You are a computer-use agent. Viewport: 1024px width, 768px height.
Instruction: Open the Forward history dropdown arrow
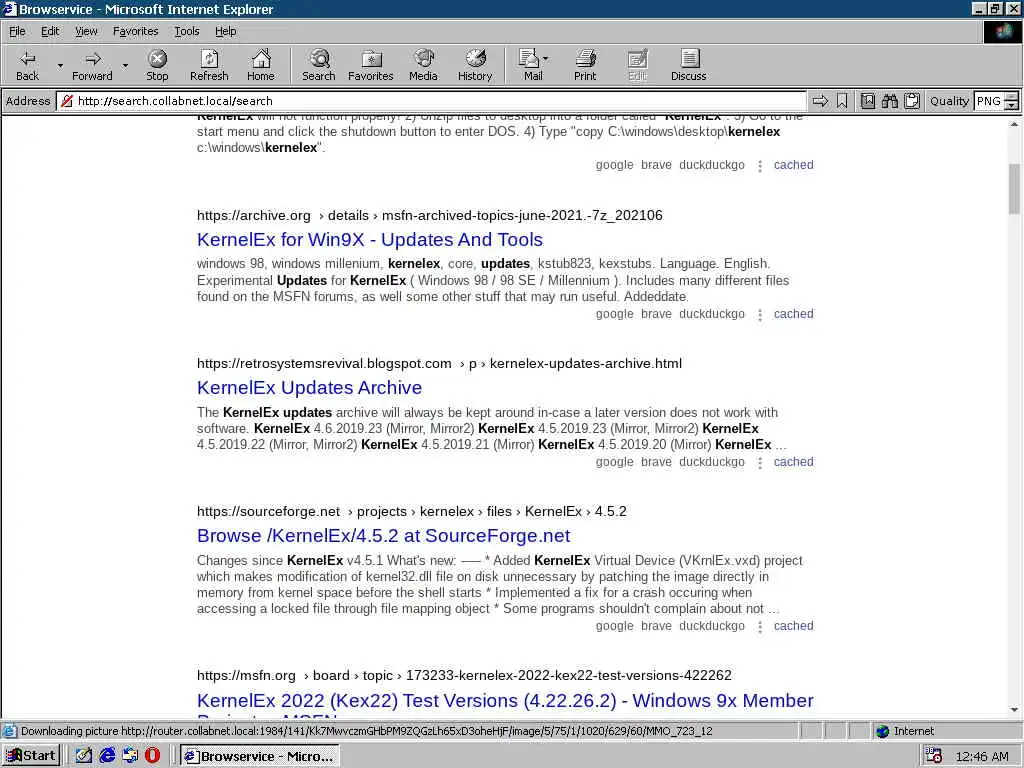pyautogui.click(x=125, y=65)
